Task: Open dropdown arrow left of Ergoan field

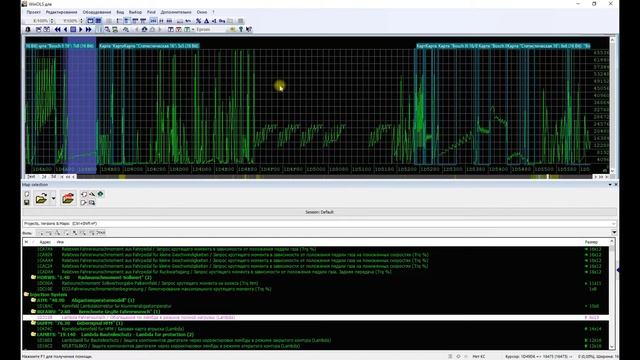Action: point(193,29)
